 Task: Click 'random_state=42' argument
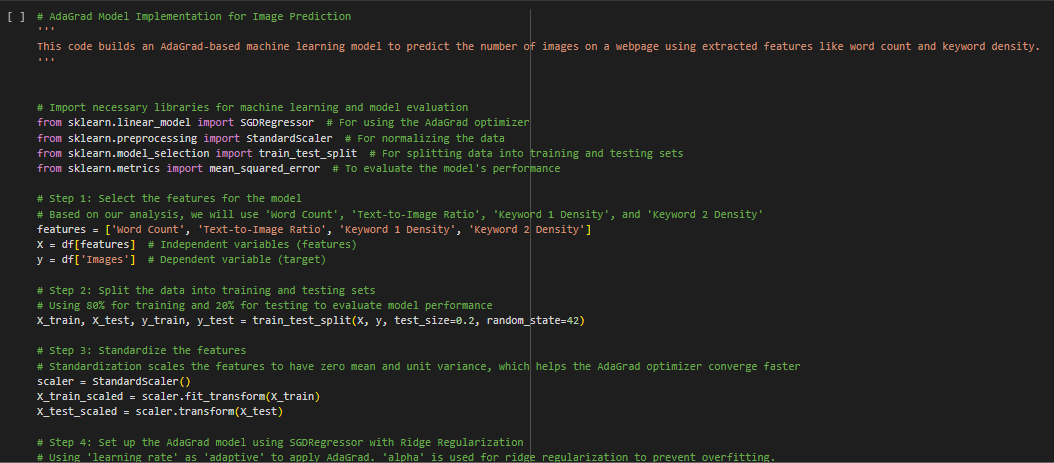[x=532, y=321]
